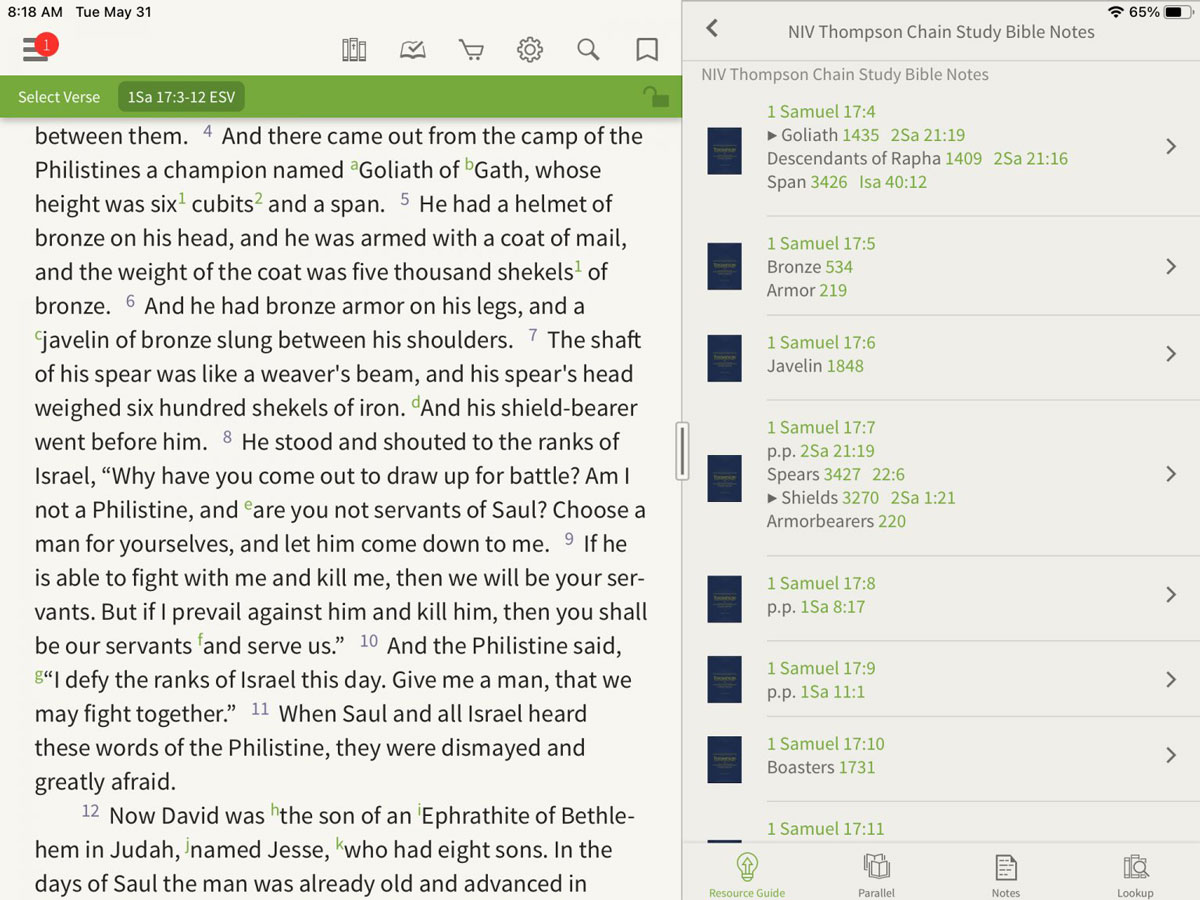This screenshot has height=900, width=1200.
Task: Grab the split-pane divider handle
Action: (683, 450)
